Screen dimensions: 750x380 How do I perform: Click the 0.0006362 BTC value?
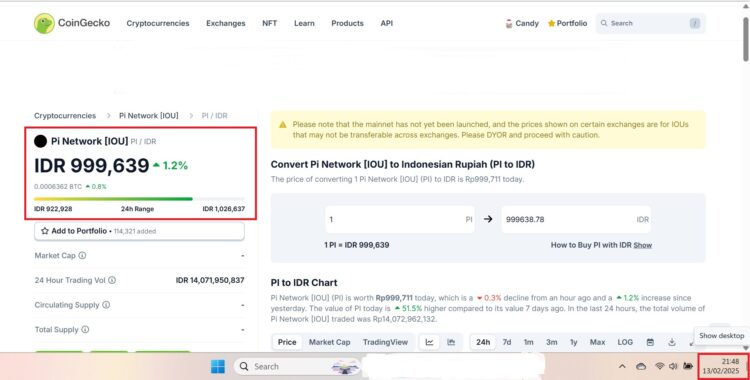(58, 186)
